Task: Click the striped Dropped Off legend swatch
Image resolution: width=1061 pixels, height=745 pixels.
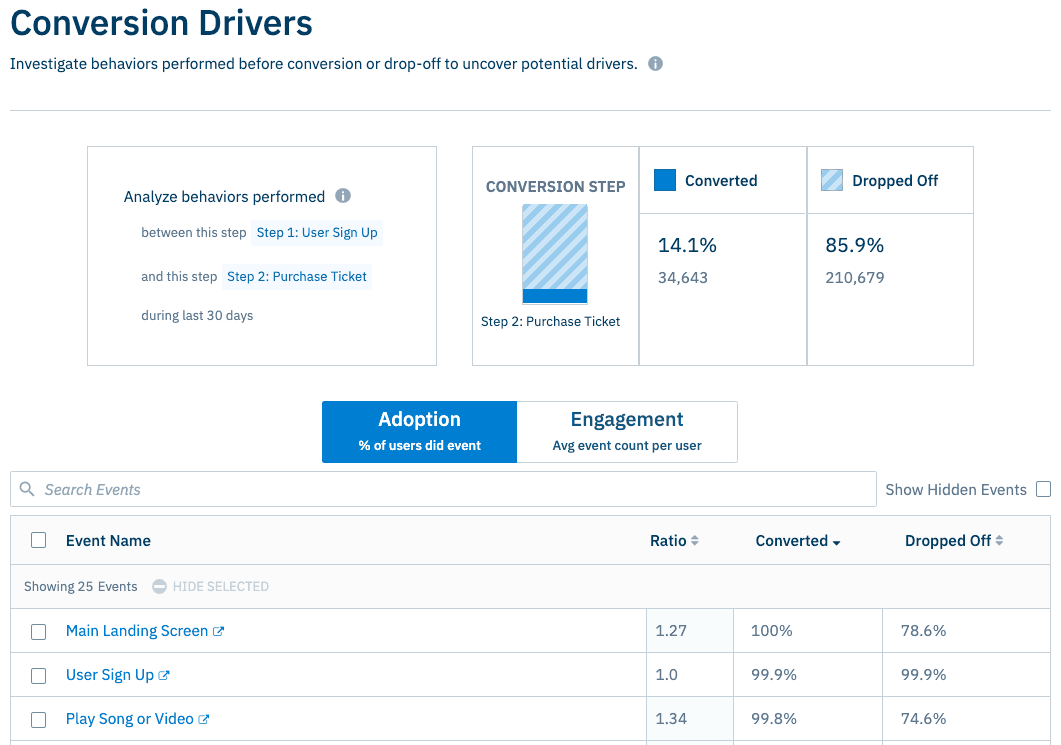Action: coord(830,180)
